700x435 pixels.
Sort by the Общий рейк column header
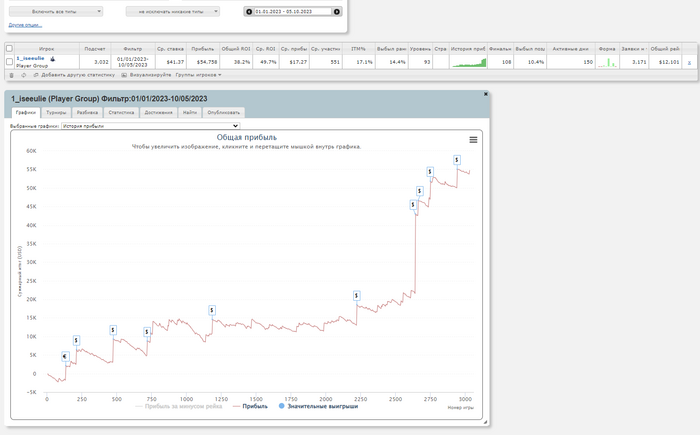665,49
